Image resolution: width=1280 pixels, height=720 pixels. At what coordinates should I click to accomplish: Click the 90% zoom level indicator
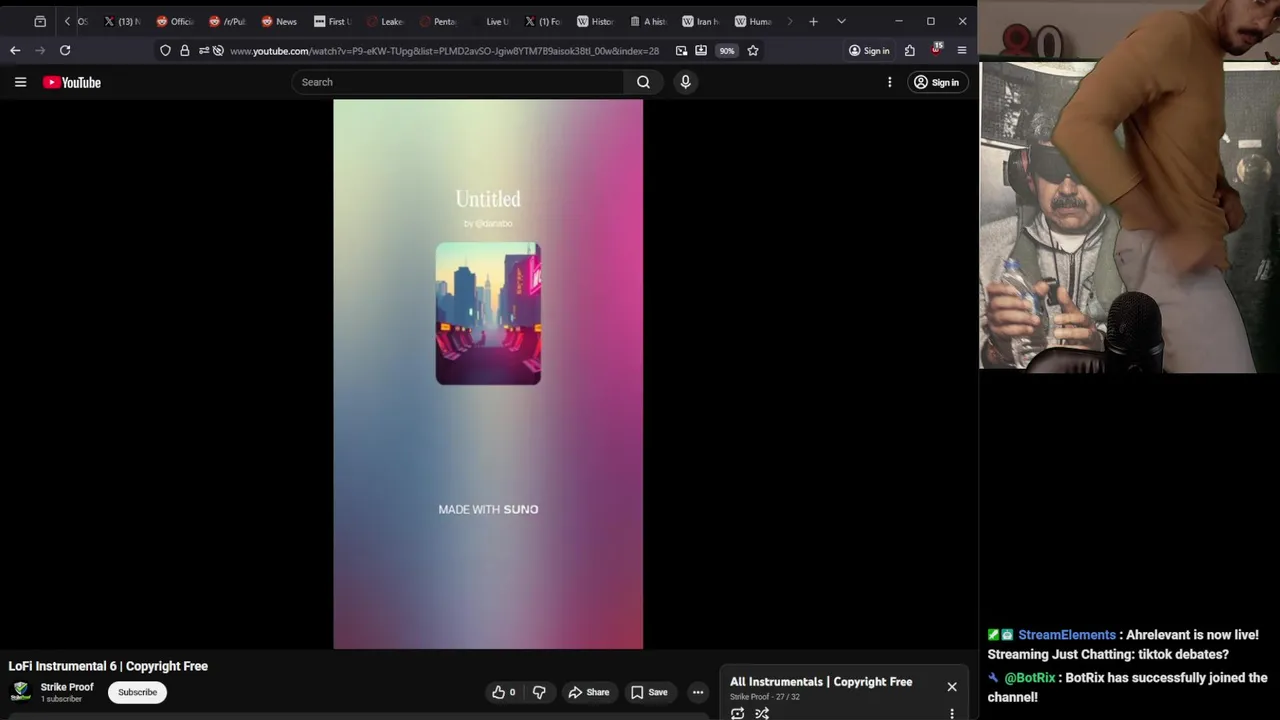[727, 50]
